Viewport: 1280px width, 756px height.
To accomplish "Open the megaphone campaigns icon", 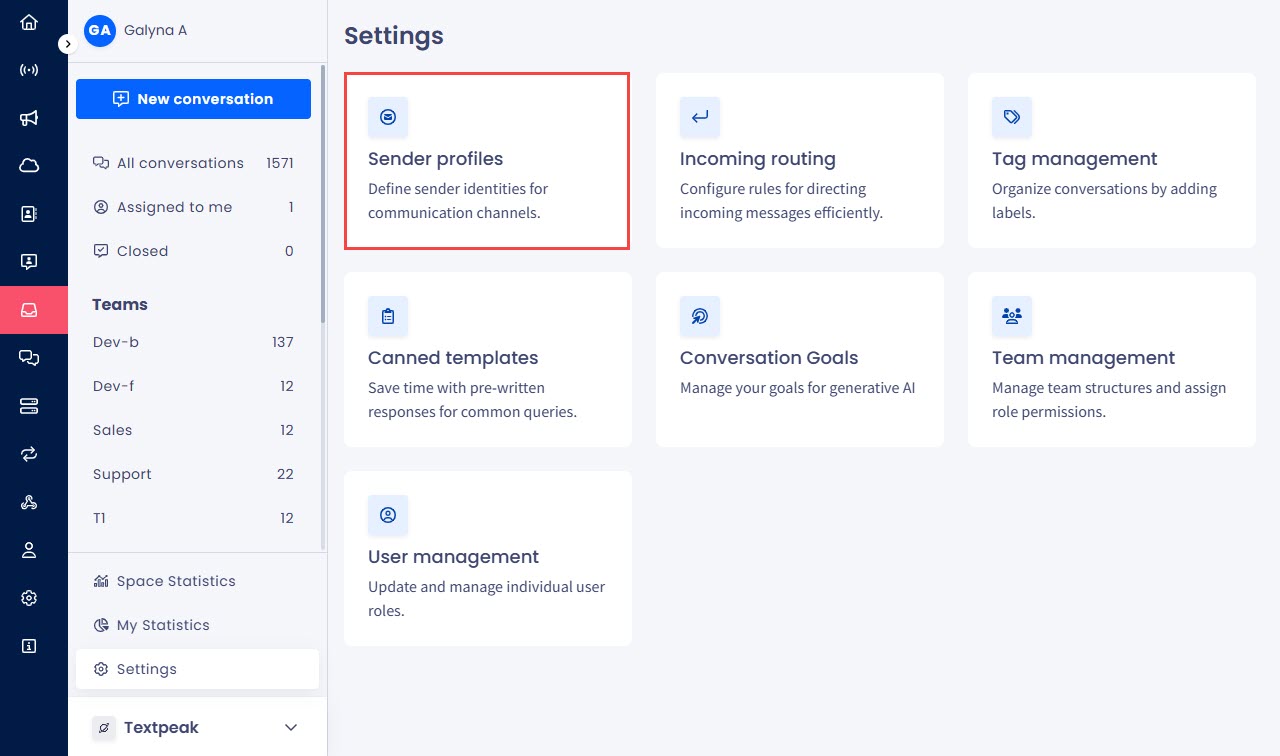I will (x=29, y=118).
